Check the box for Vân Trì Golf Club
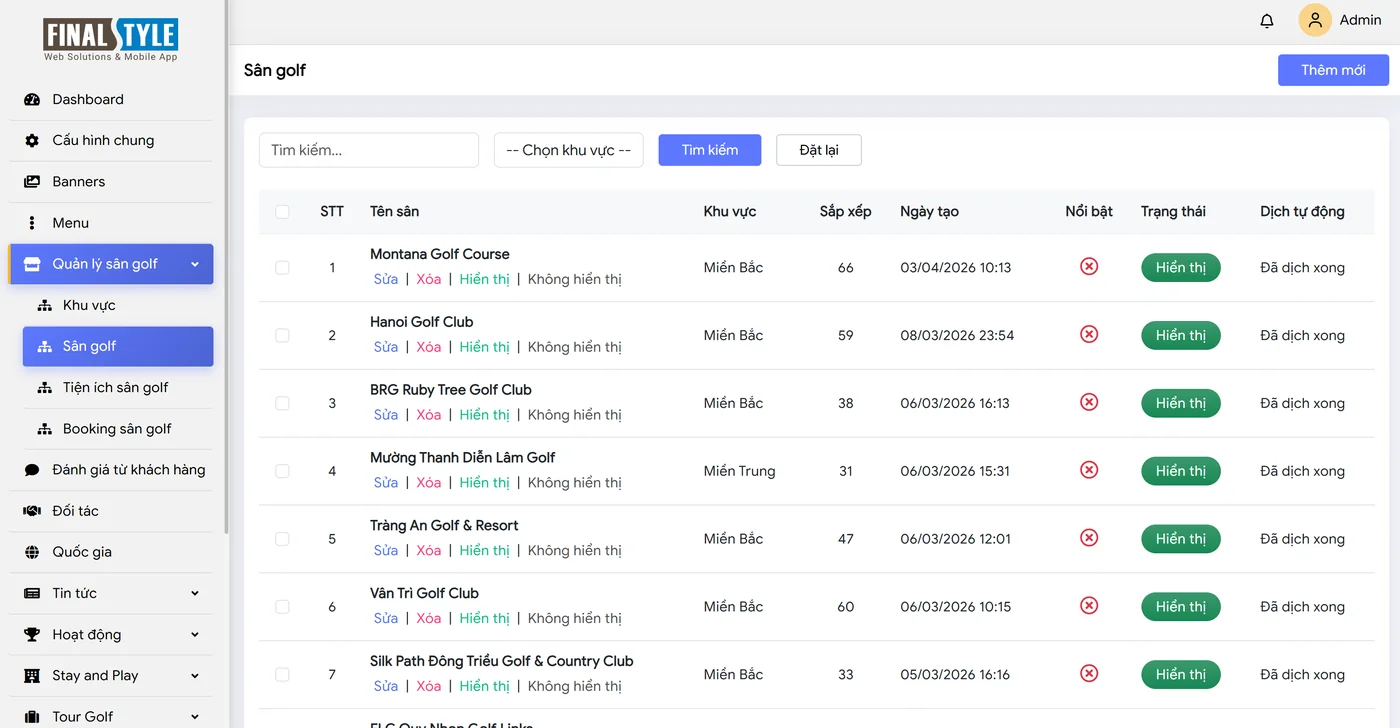1400x728 pixels. (x=282, y=607)
